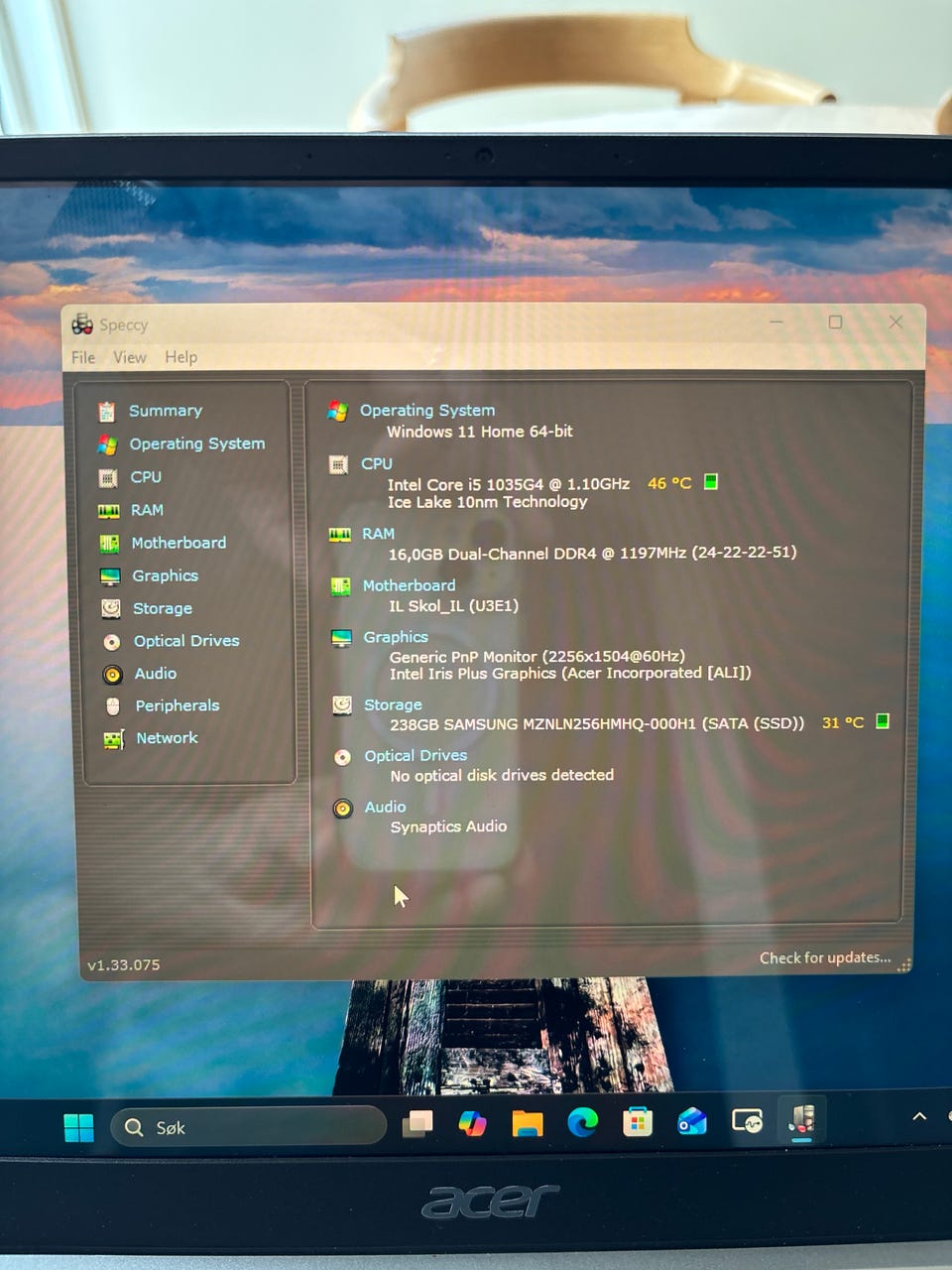Click the summary Operating System Windows icon
Screen dimensions: 952x1270
(x=337, y=411)
